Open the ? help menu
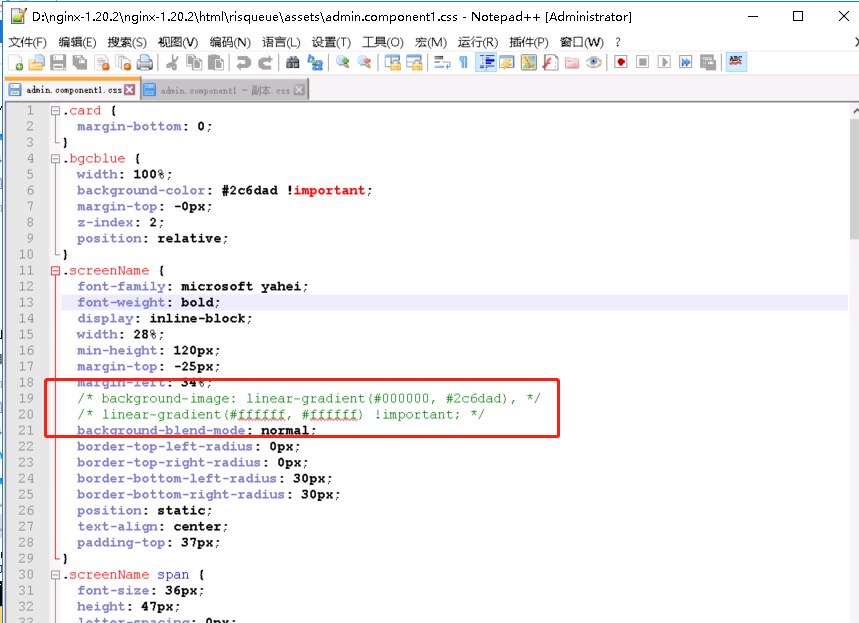The height and width of the screenshot is (623, 859). pyautogui.click(x=618, y=42)
